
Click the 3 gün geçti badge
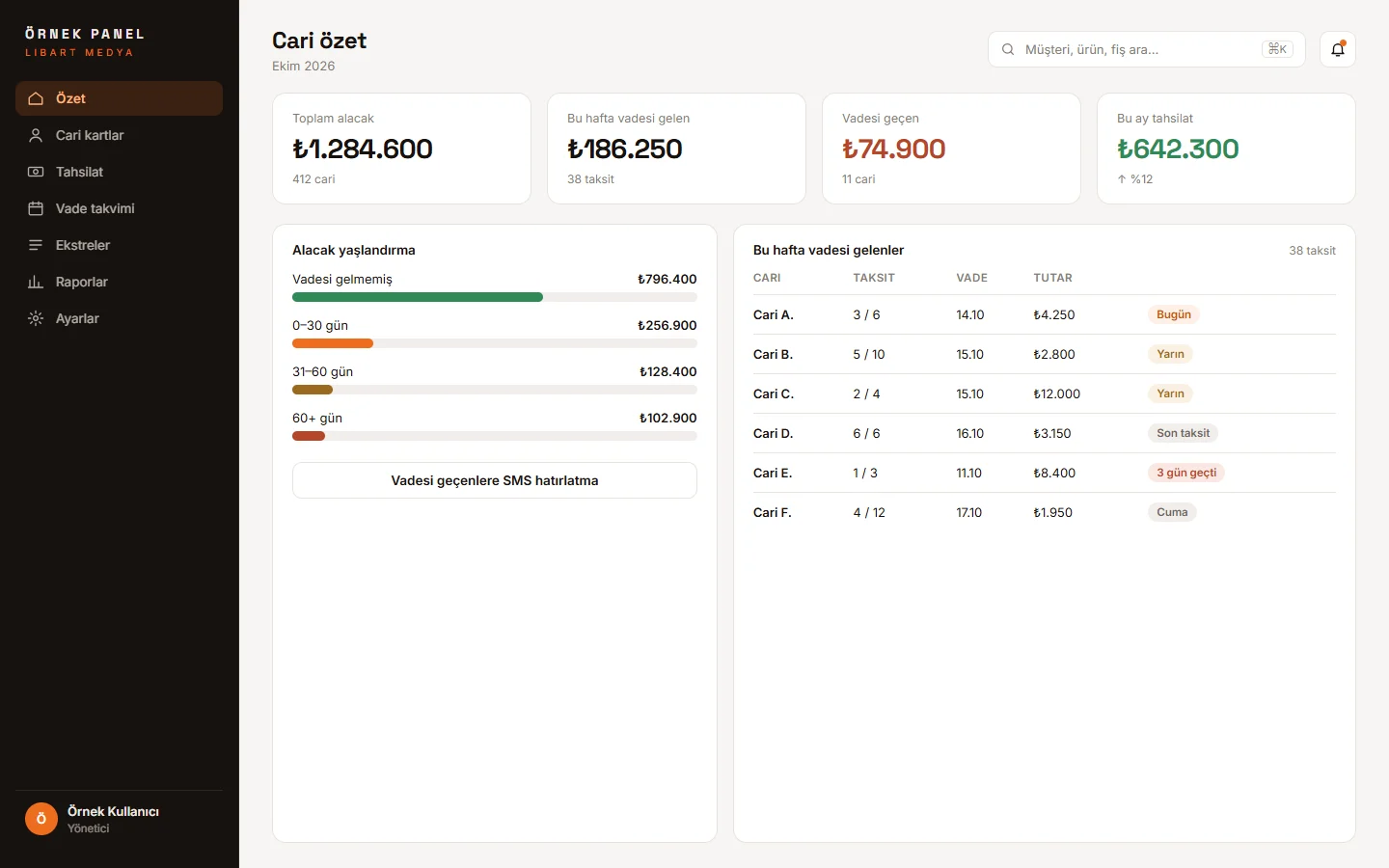1186,473
